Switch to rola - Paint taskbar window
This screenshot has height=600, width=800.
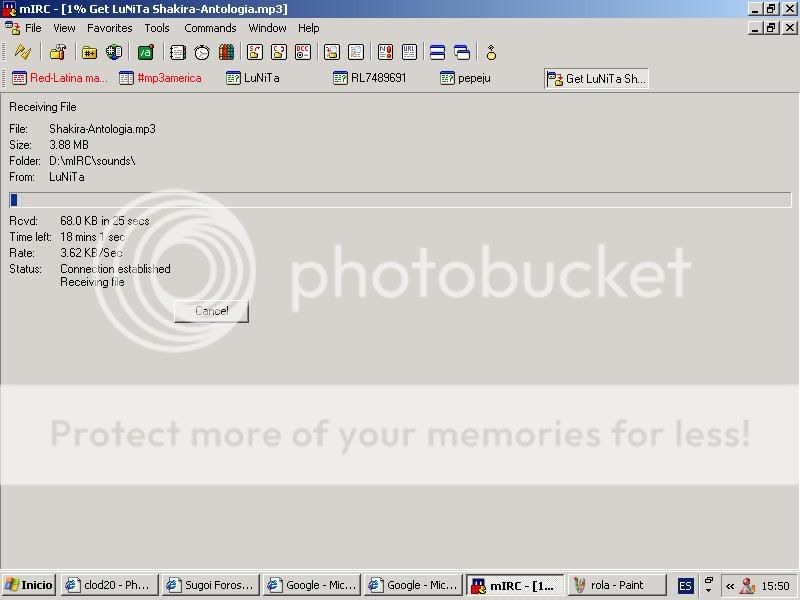point(616,585)
